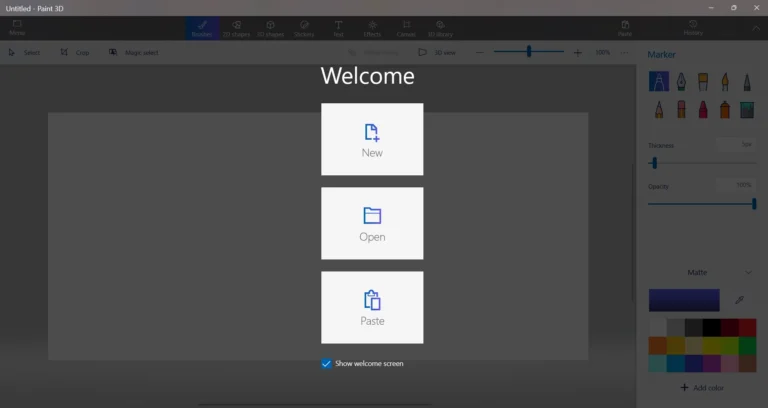Click the Opacity slider handle
768x408 pixels.
pos(754,204)
